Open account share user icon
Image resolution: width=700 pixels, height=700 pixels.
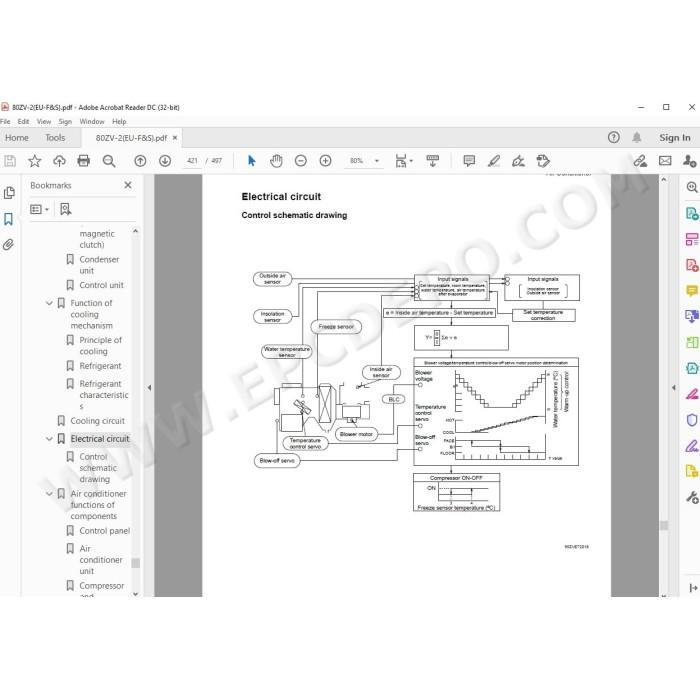[690, 161]
